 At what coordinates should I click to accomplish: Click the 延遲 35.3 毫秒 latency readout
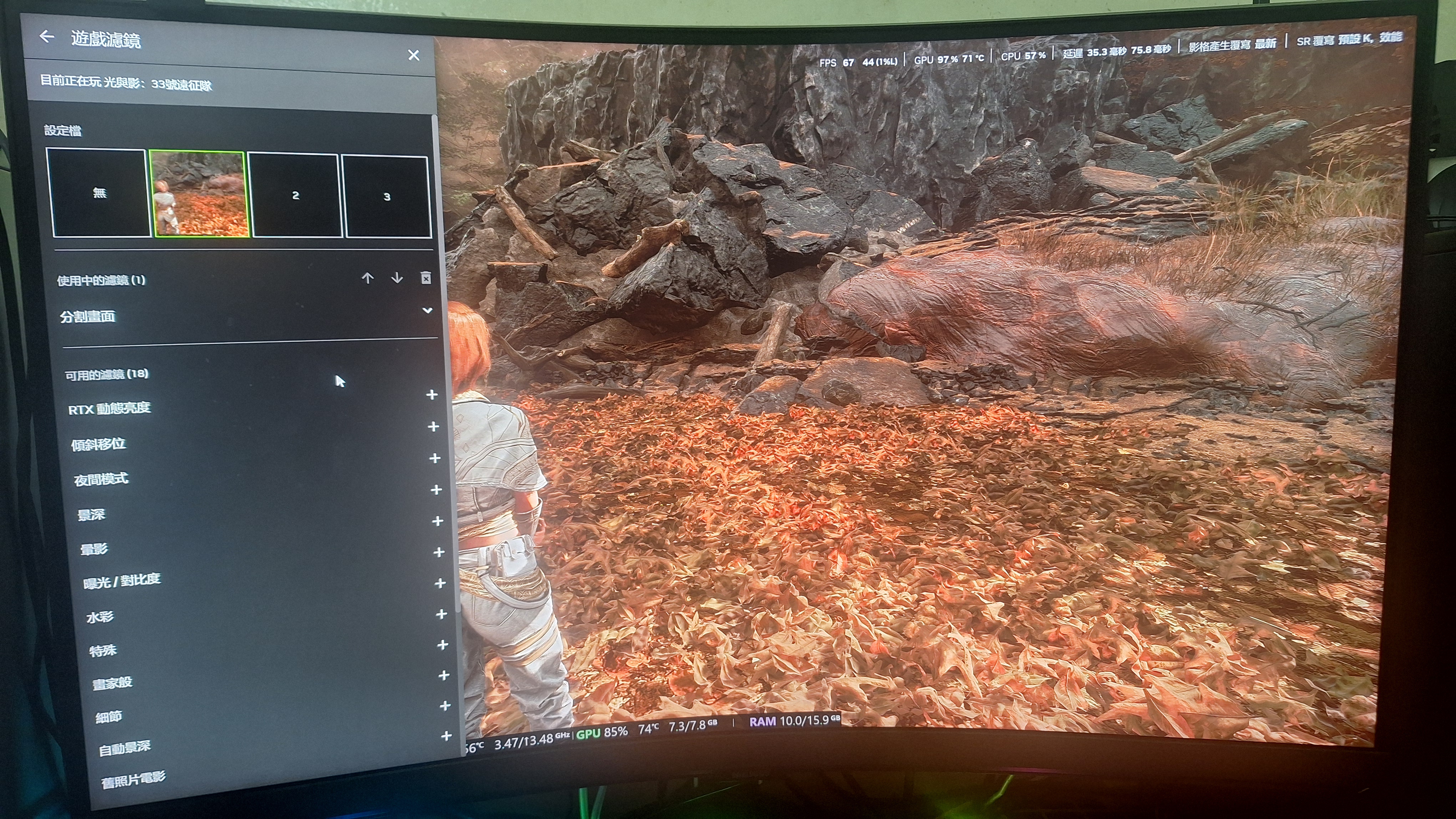pyautogui.click(x=1095, y=52)
